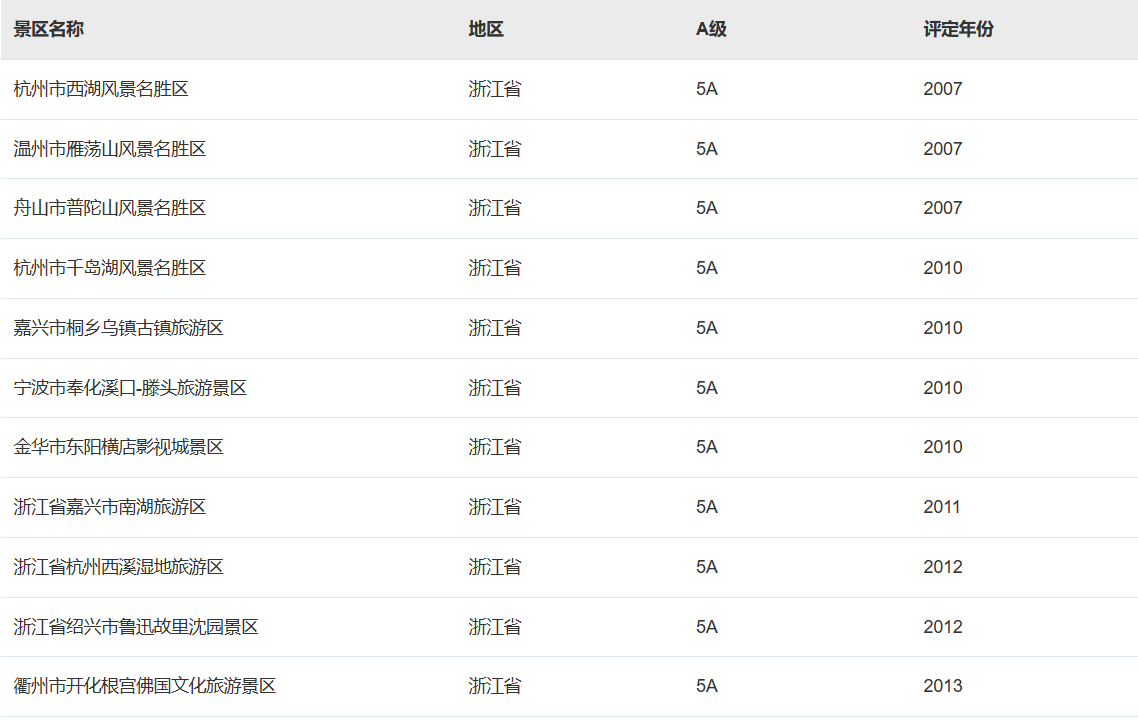Click 5A rating in 根宫佛国 row
Image resolution: width=1138 pixels, height=723 pixels.
(707, 686)
